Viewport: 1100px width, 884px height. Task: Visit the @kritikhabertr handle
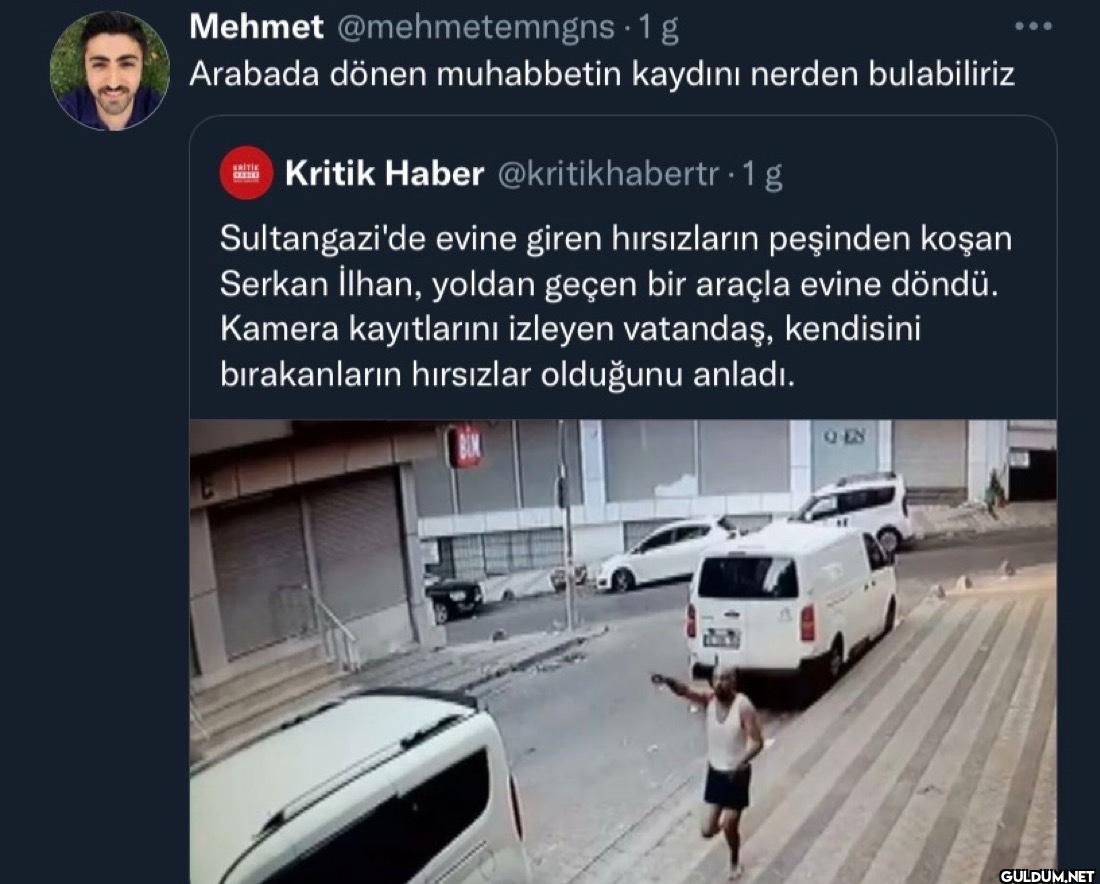point(608,174)
